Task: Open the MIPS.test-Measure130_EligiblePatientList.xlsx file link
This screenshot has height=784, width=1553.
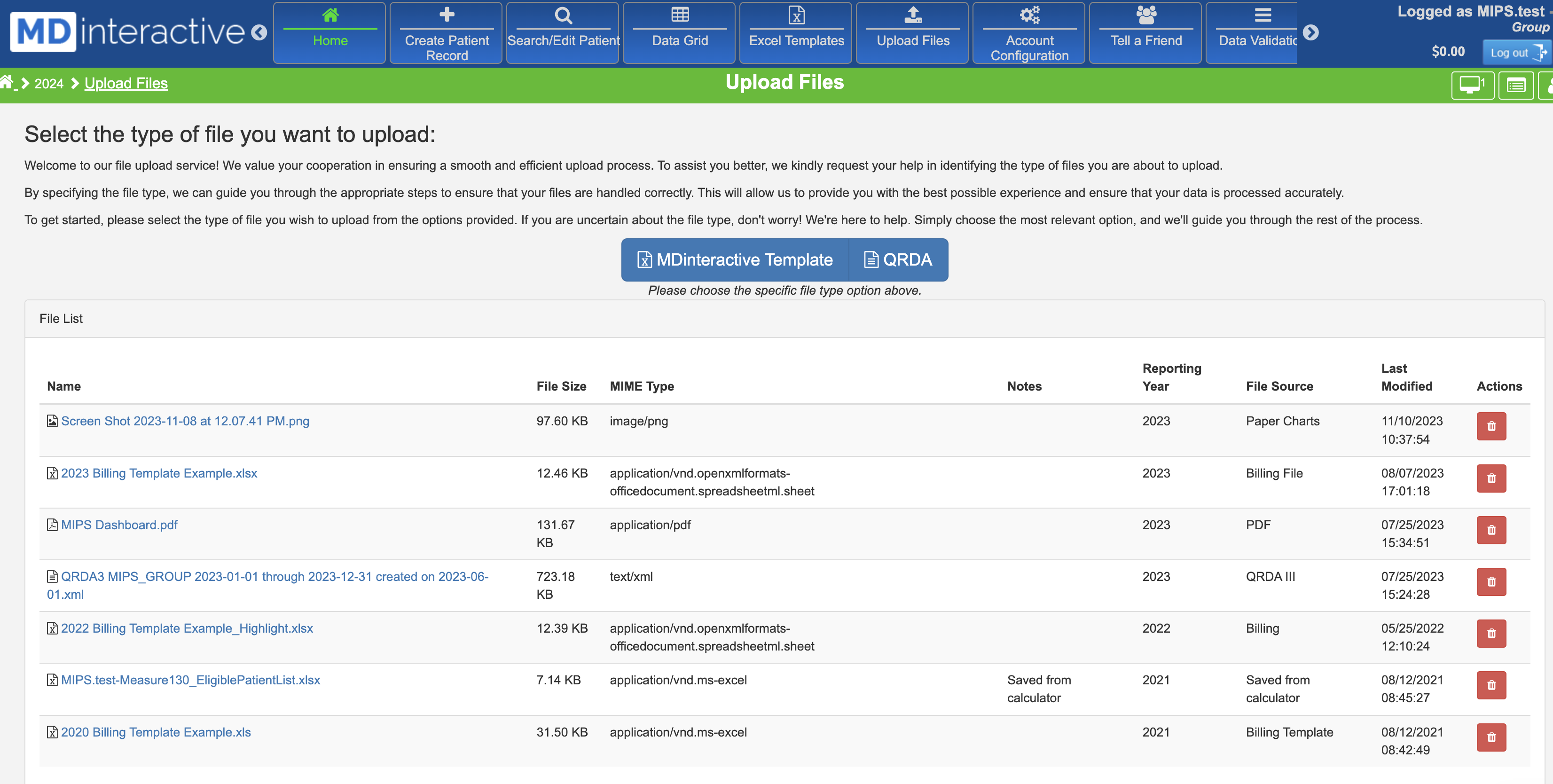Action: coord(190,680)
